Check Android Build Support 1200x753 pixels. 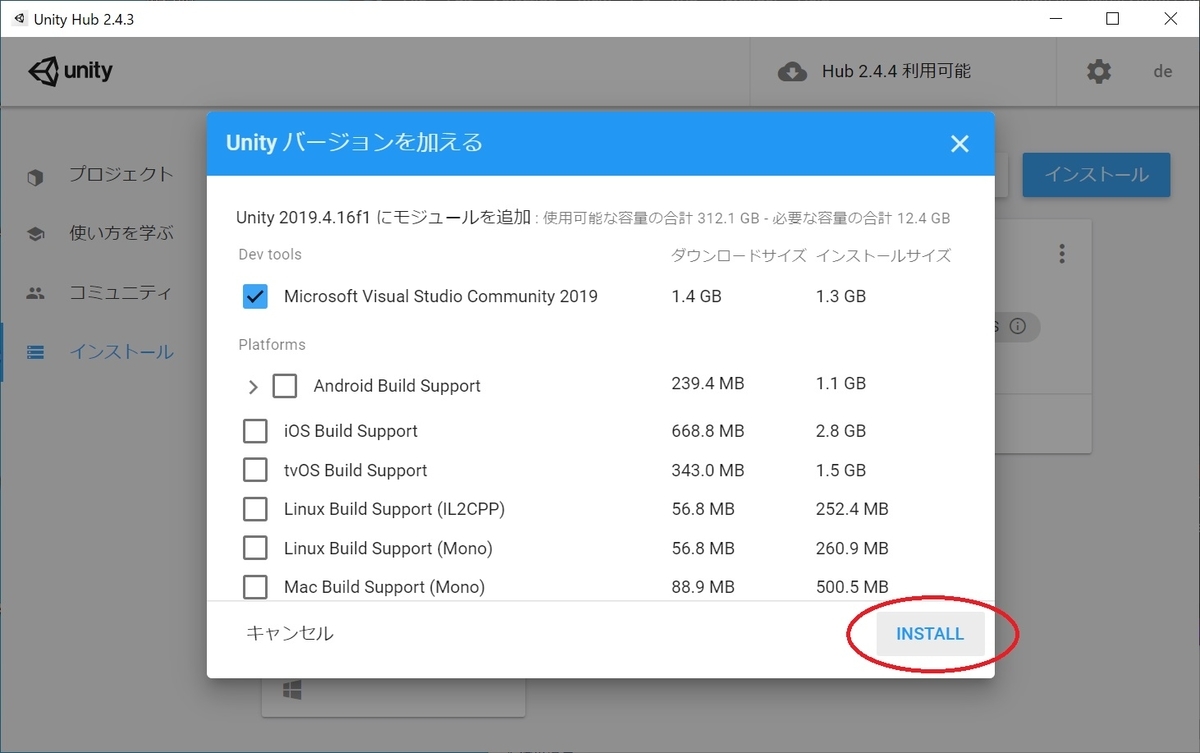(x=285, y=386)
